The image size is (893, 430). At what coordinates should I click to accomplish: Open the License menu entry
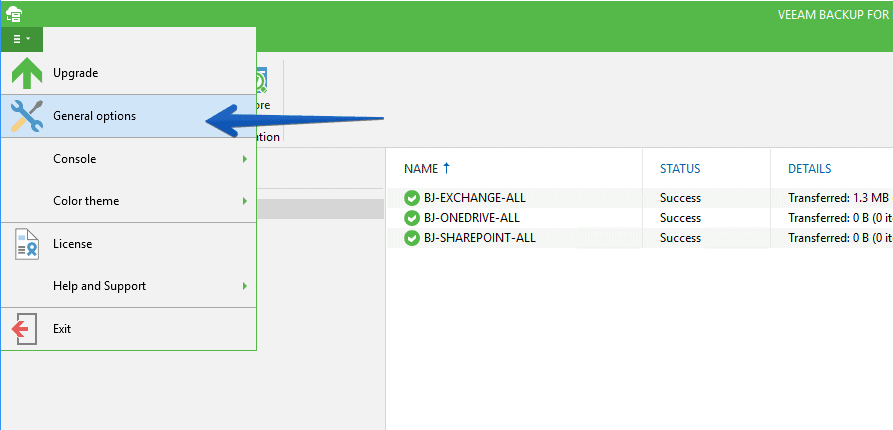(128, 244)
